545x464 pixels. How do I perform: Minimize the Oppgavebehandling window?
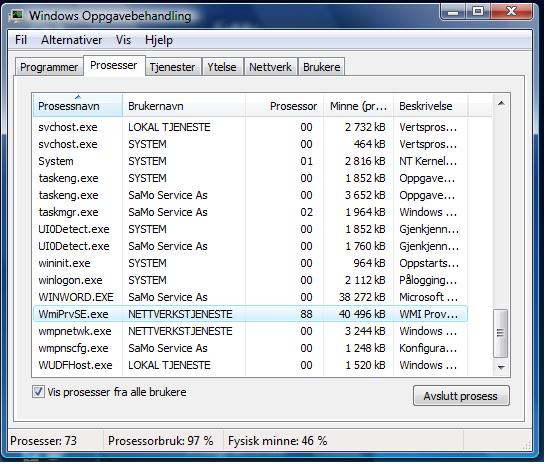[453, 13]
